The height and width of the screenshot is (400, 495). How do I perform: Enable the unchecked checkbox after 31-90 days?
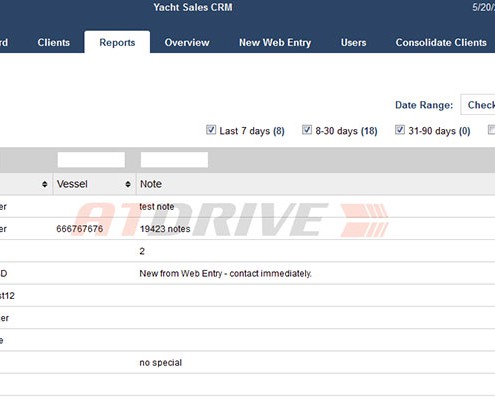(x=491, y=130)
